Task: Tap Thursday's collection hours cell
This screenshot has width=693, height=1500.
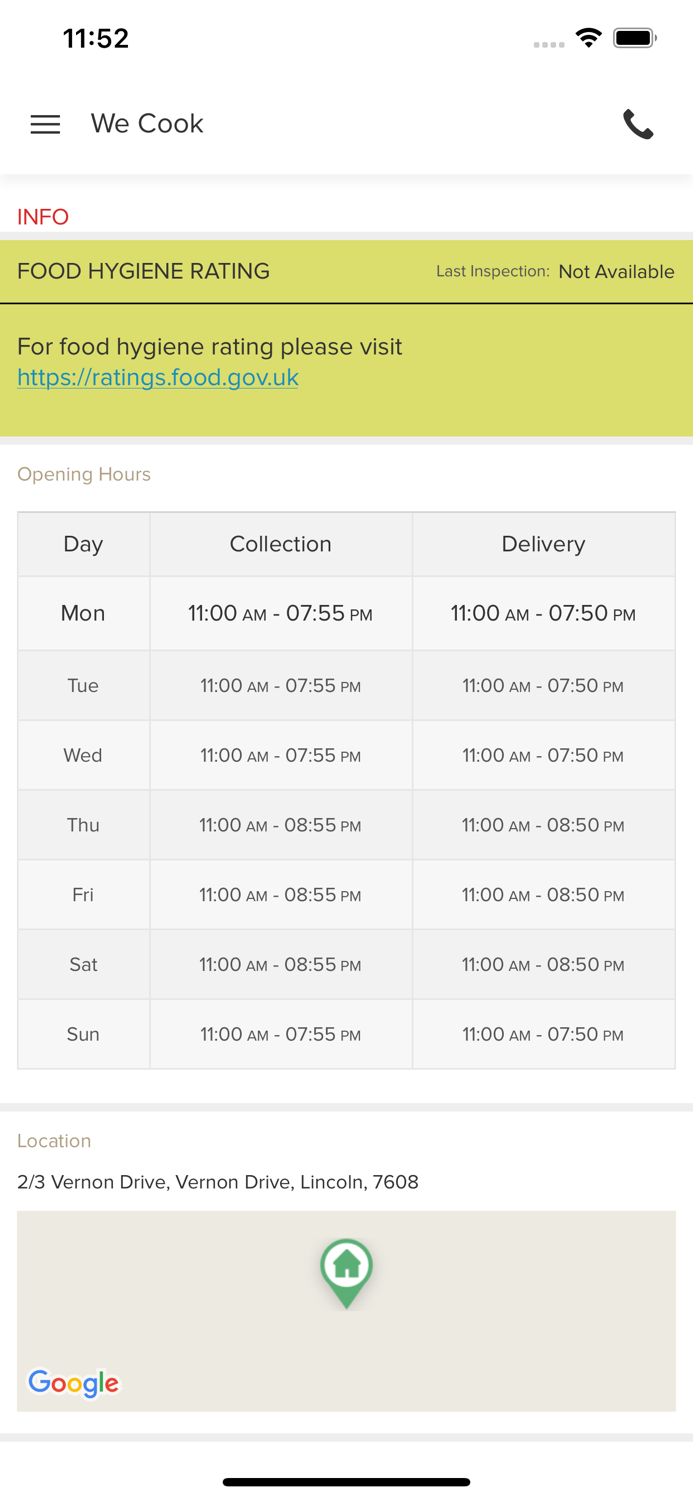Action: coord(280,825)
